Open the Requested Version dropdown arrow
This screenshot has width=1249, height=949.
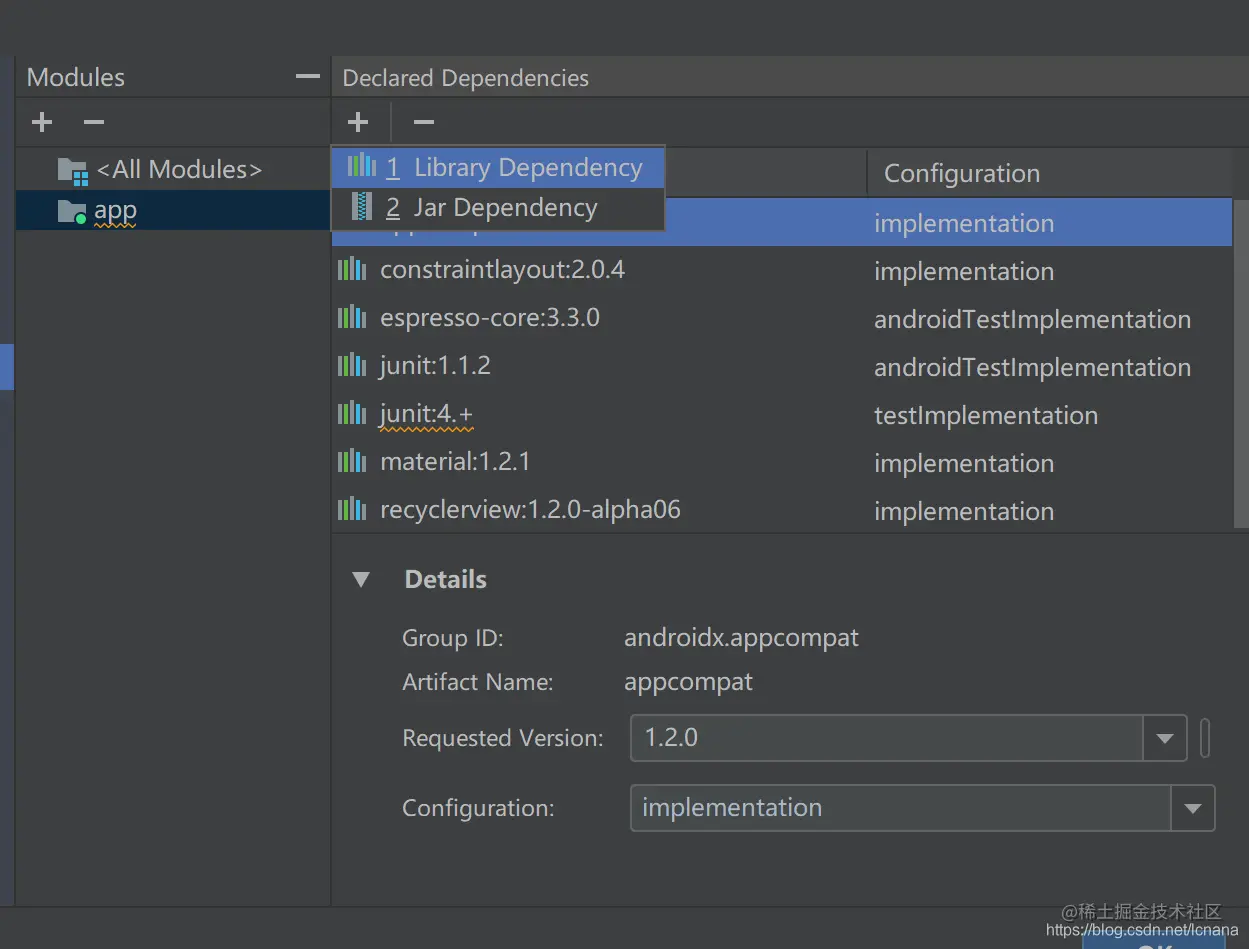(x=1165, y=739)
